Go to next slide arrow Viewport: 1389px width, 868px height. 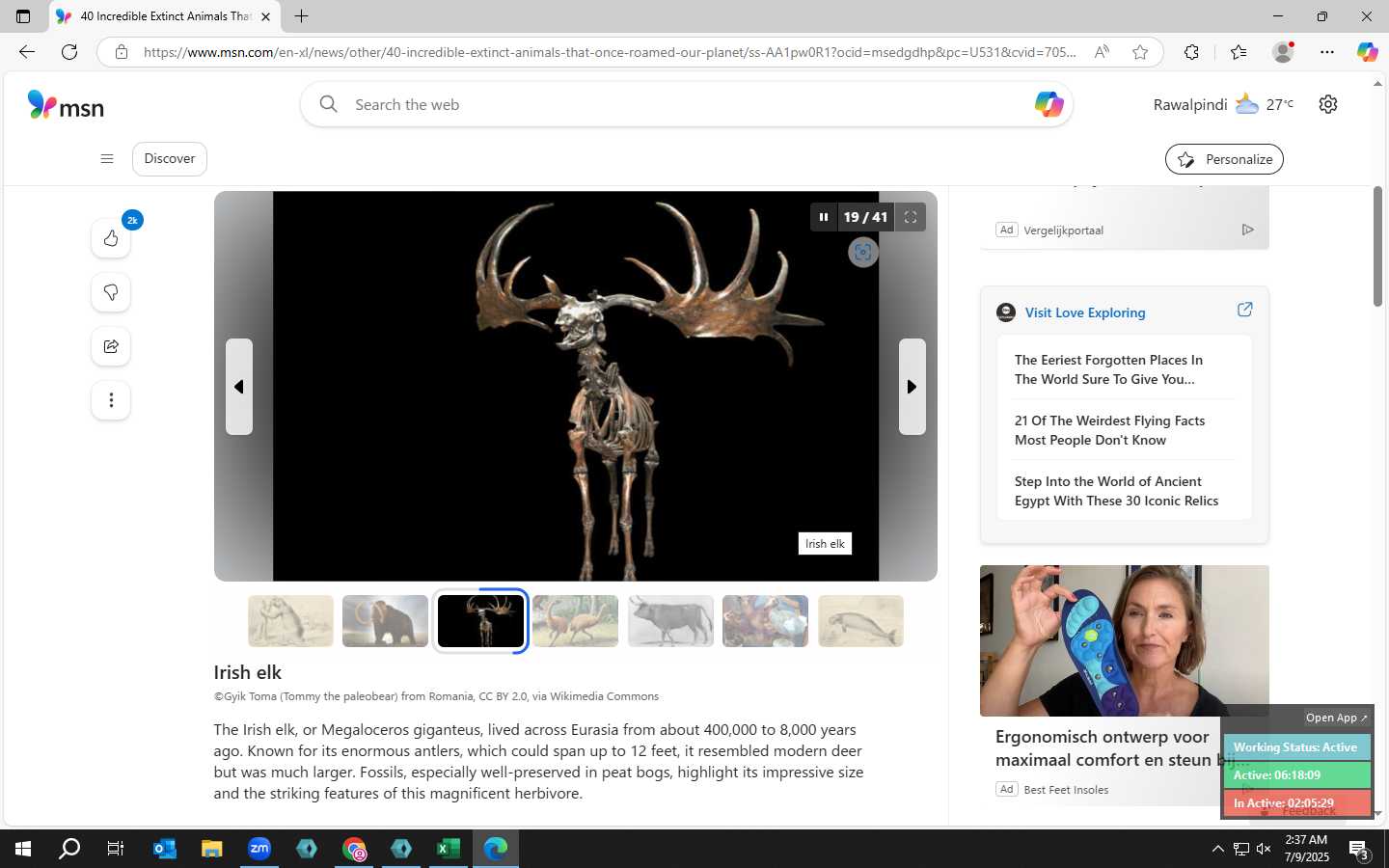(x=912, y=387)
